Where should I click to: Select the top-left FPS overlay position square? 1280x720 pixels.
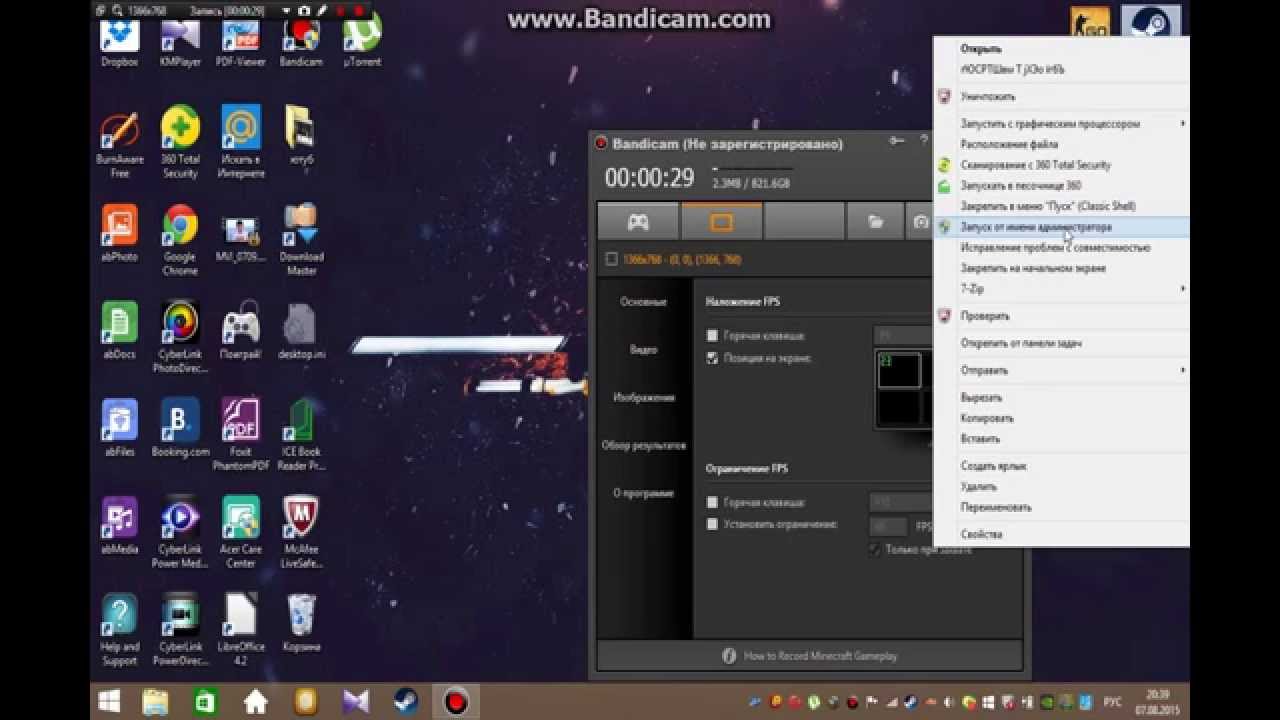click(898, 370)
